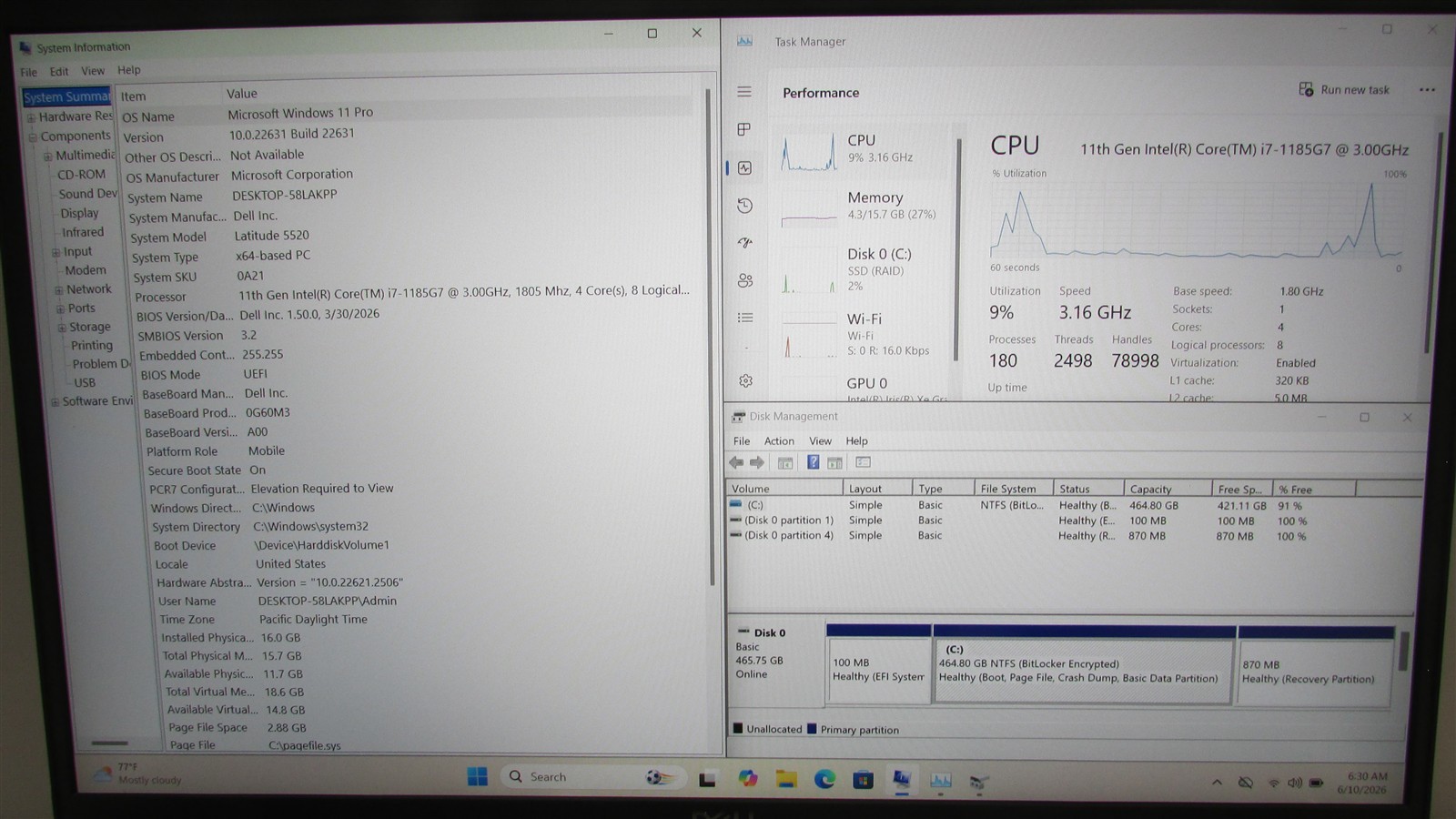1456x819 pixels.
Task: Click Forward arrow in Disk Management toolbar
Action: (756, 463)
